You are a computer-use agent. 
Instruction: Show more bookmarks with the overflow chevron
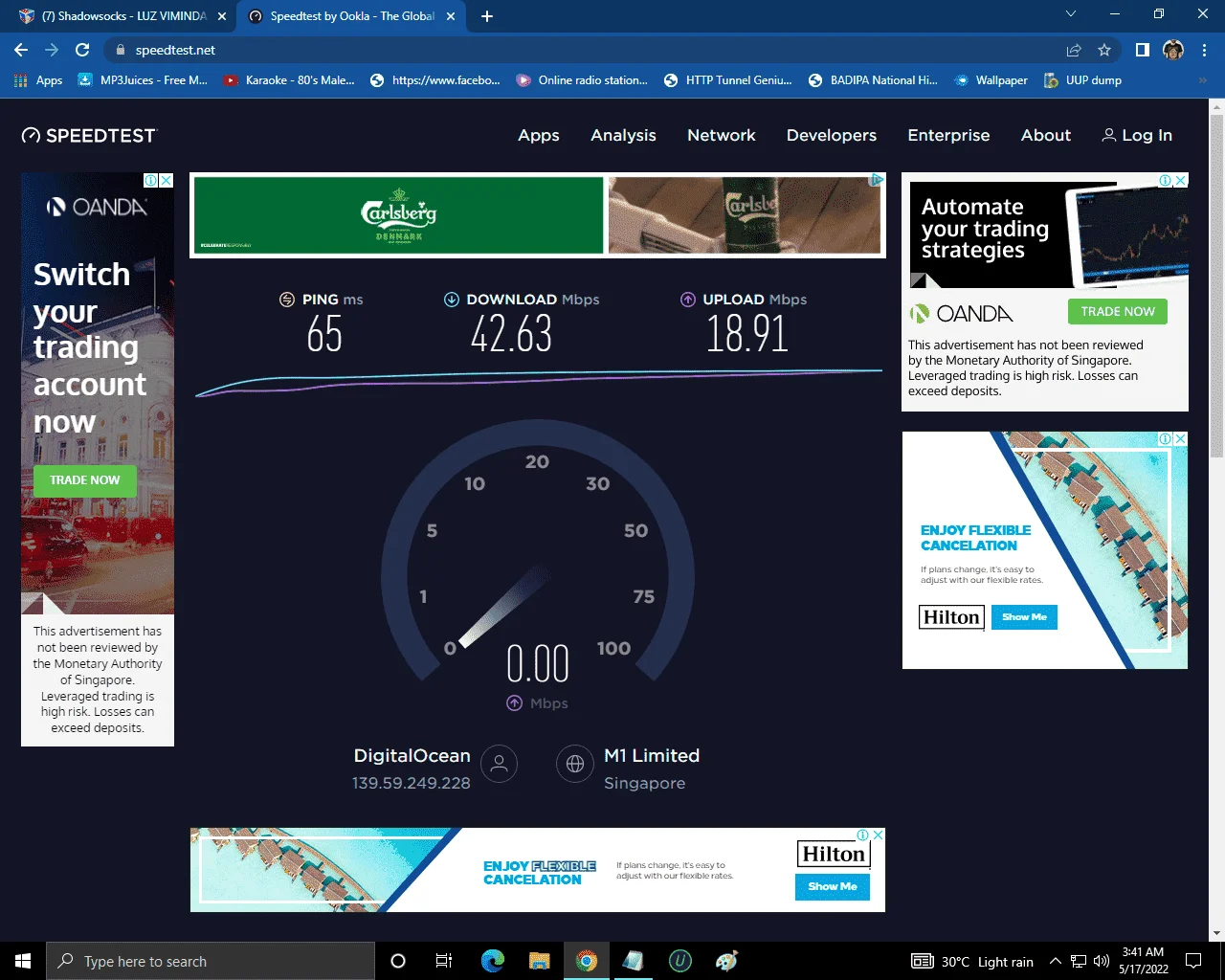[x=1203, y=80]
